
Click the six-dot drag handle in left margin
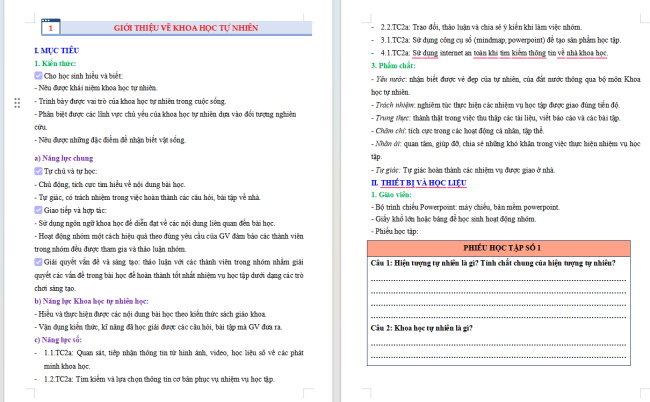coord(17,103)
